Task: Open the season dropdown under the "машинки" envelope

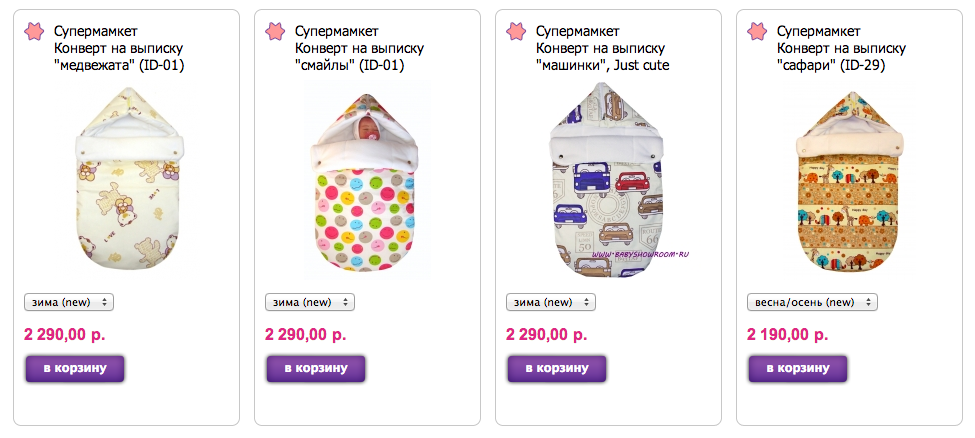Action: [551, 302]
